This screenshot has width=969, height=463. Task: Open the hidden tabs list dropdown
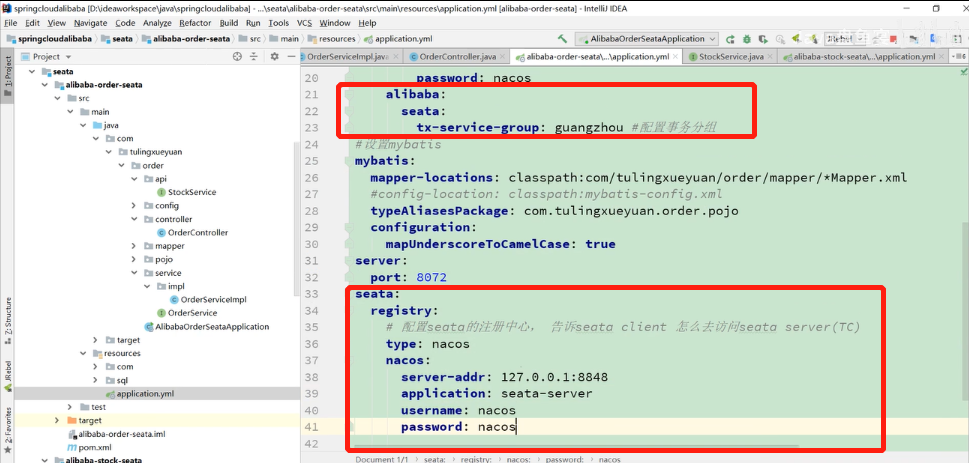tap(960, 57)
